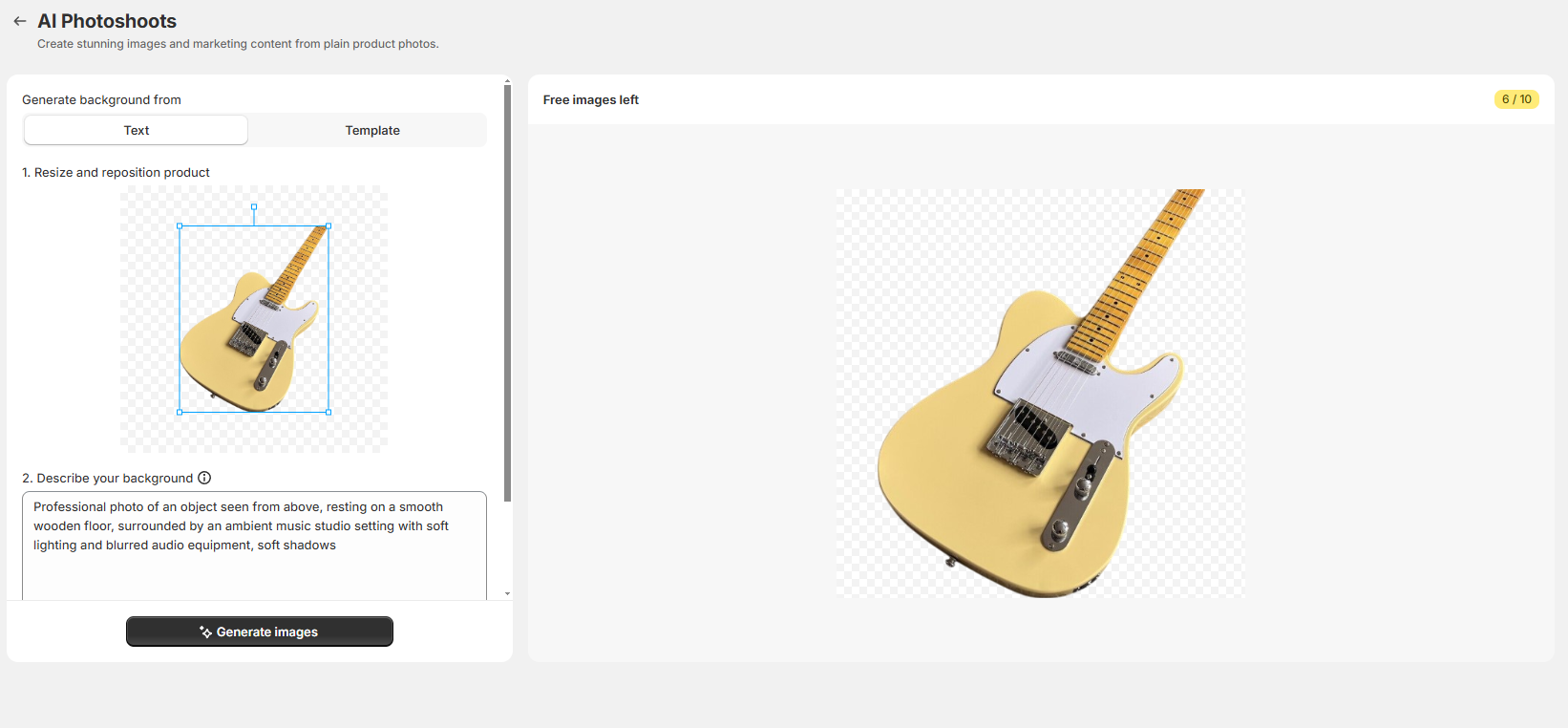Click the scrollbar down arrow in left panel
The image size is (1568, 728).
point(507,593)
